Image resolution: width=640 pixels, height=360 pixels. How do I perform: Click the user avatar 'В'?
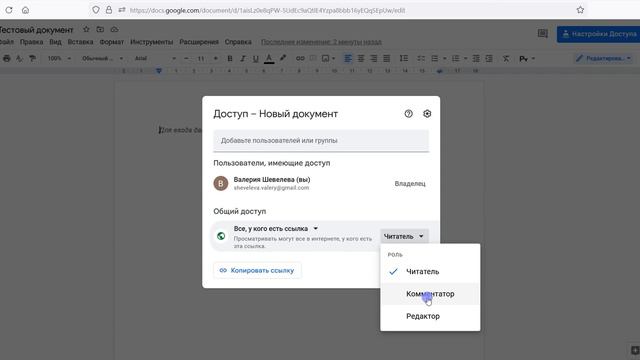click(221, 183)
